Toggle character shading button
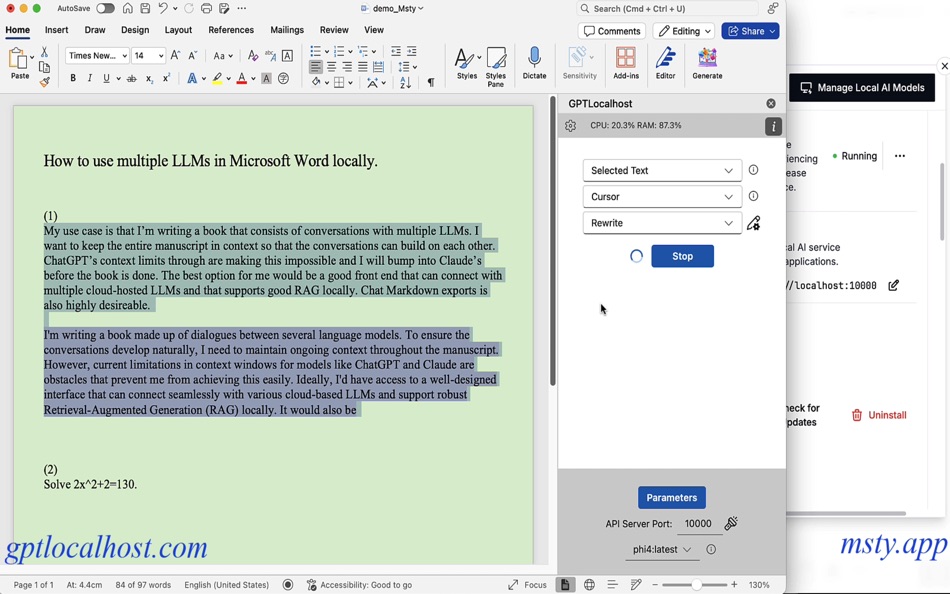Viewport: 950px width, 594px height. [266, 78]
